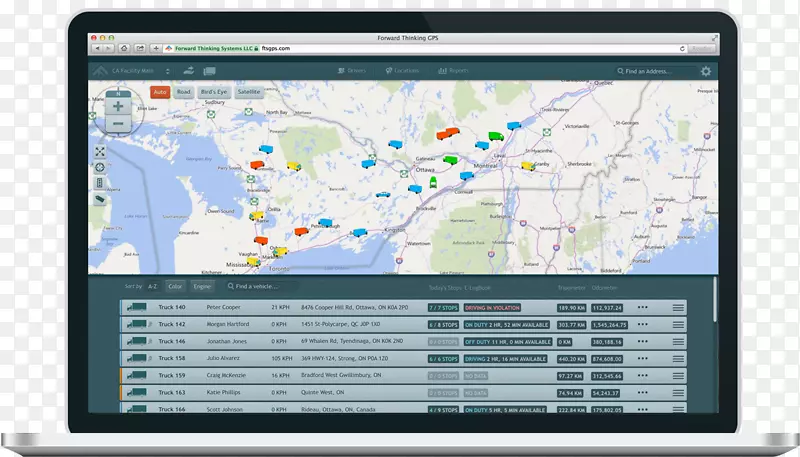Switch map view to Satellite

249,92
